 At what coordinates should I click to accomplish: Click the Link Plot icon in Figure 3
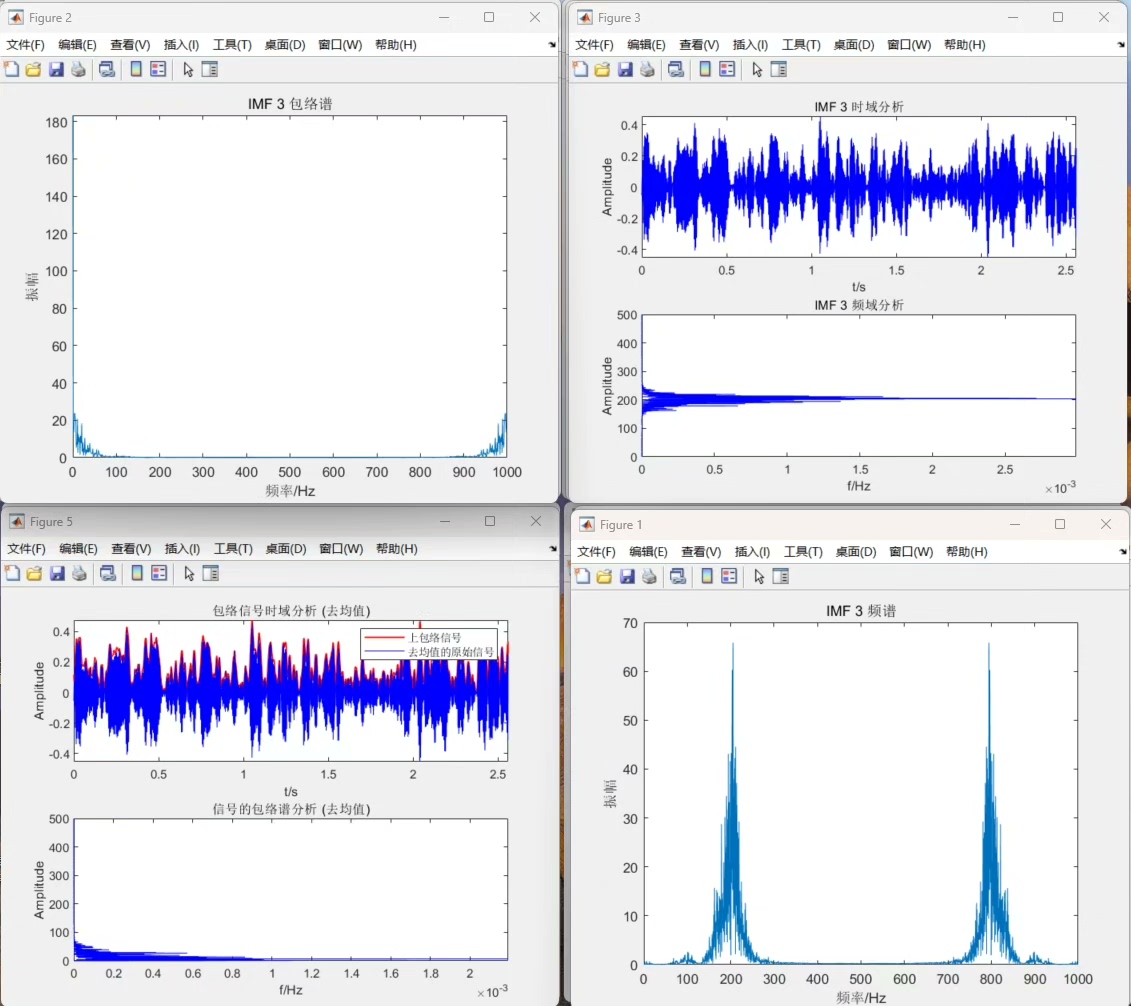678,69
